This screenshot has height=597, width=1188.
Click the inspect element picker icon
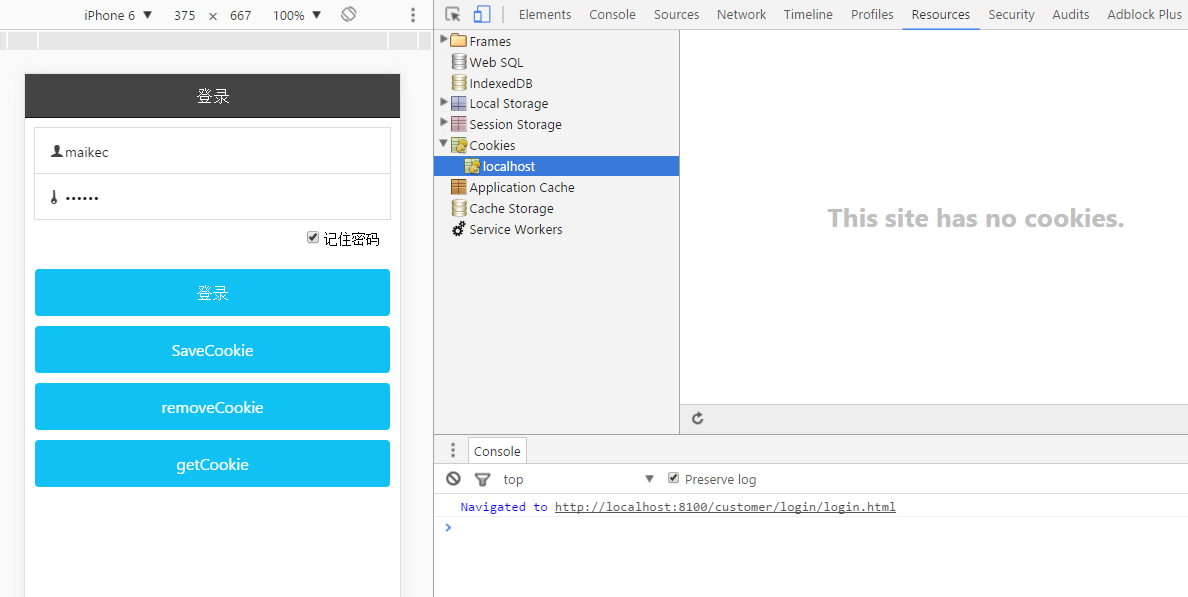[453, 14]
